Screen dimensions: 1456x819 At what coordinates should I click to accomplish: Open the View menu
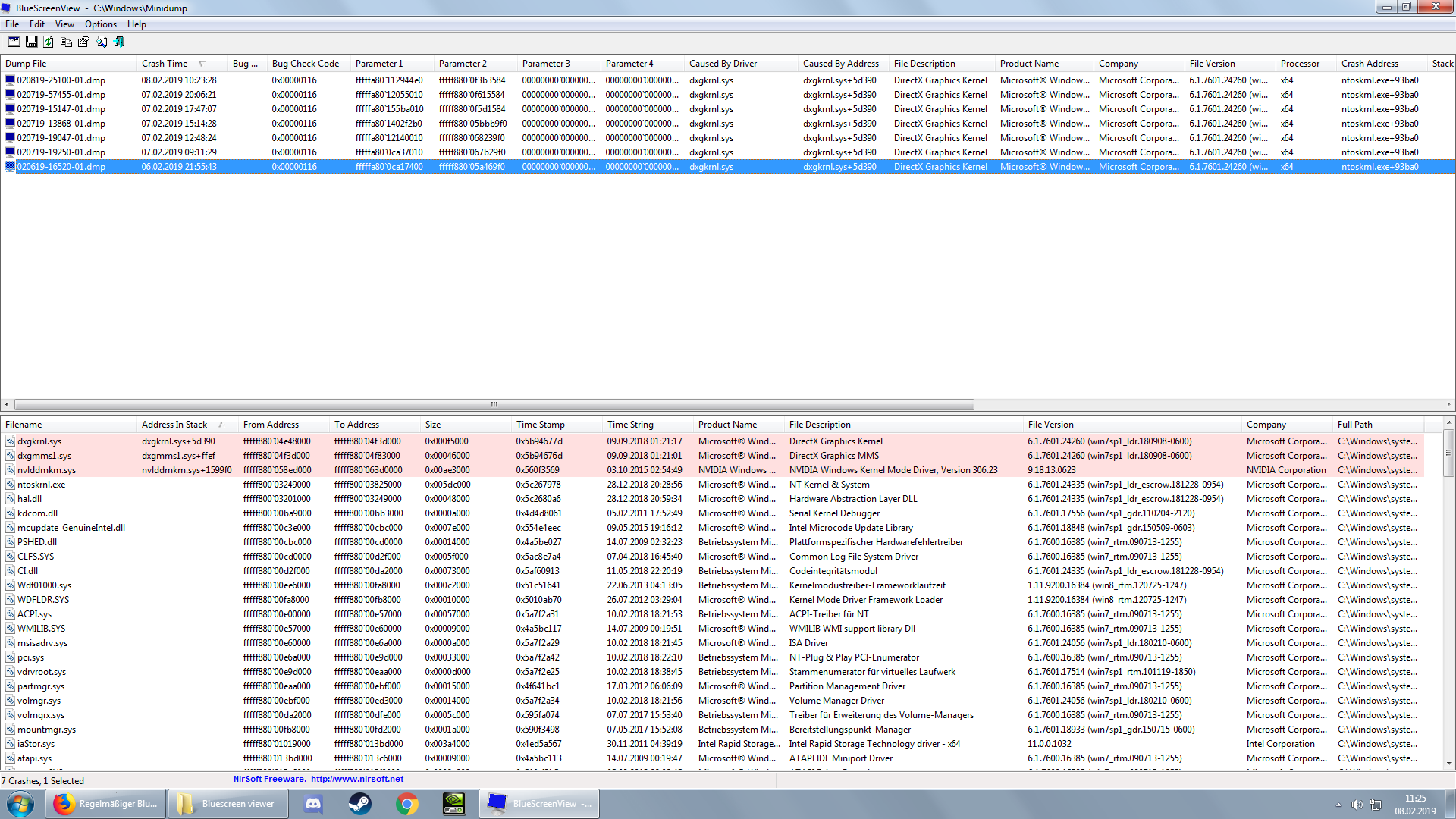[64, 24]
